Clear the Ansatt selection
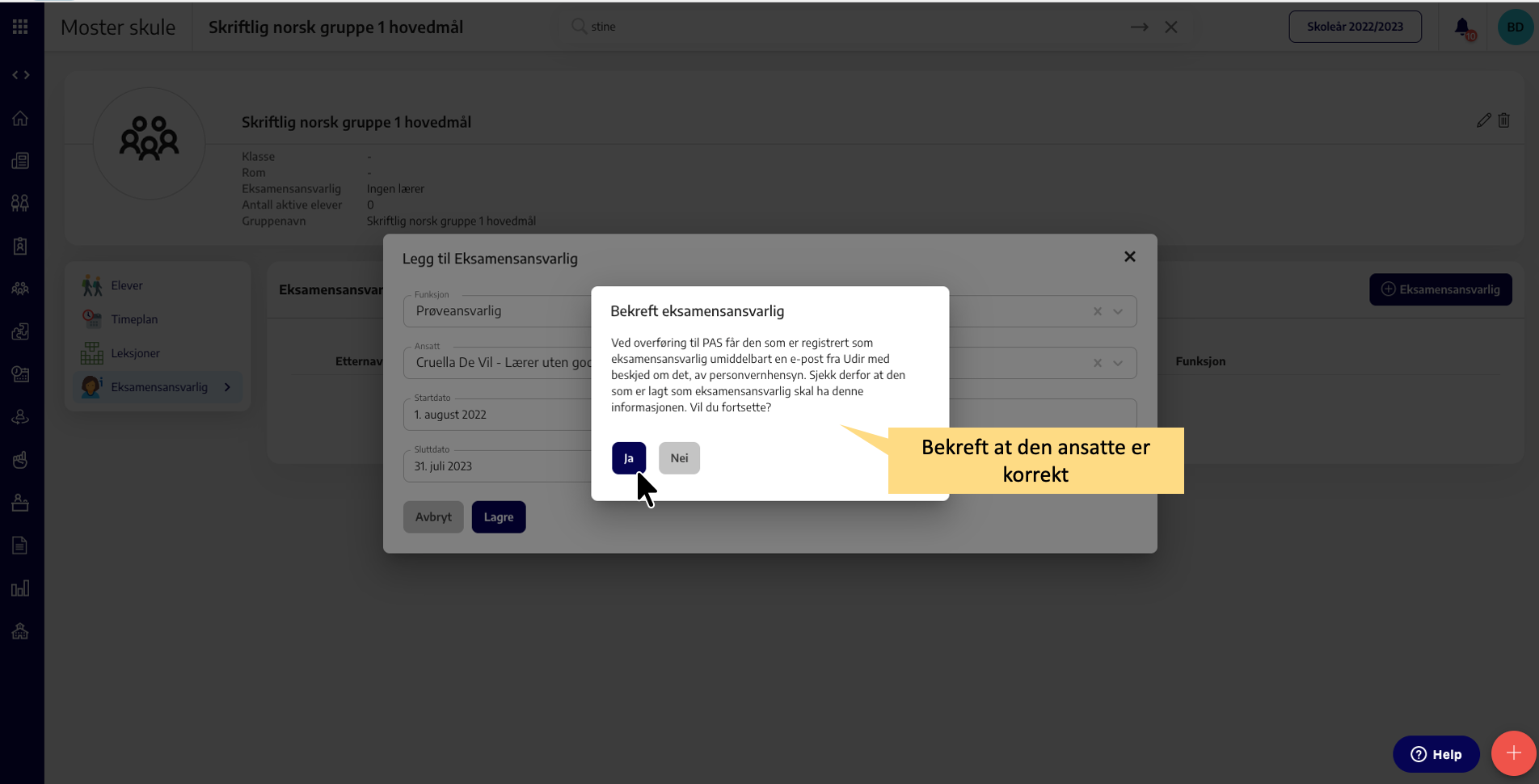The width and height of the screenshot is (1539, 784). click(x=1098, y=363)
